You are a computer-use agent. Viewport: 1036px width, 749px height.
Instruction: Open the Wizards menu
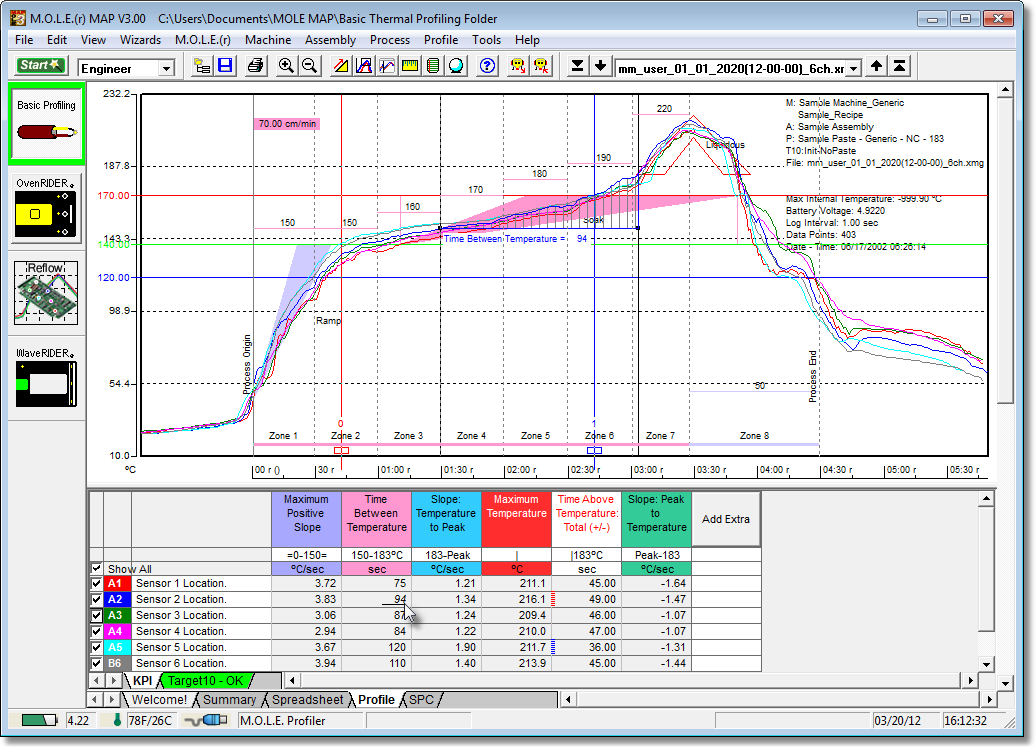pos(140,40)
